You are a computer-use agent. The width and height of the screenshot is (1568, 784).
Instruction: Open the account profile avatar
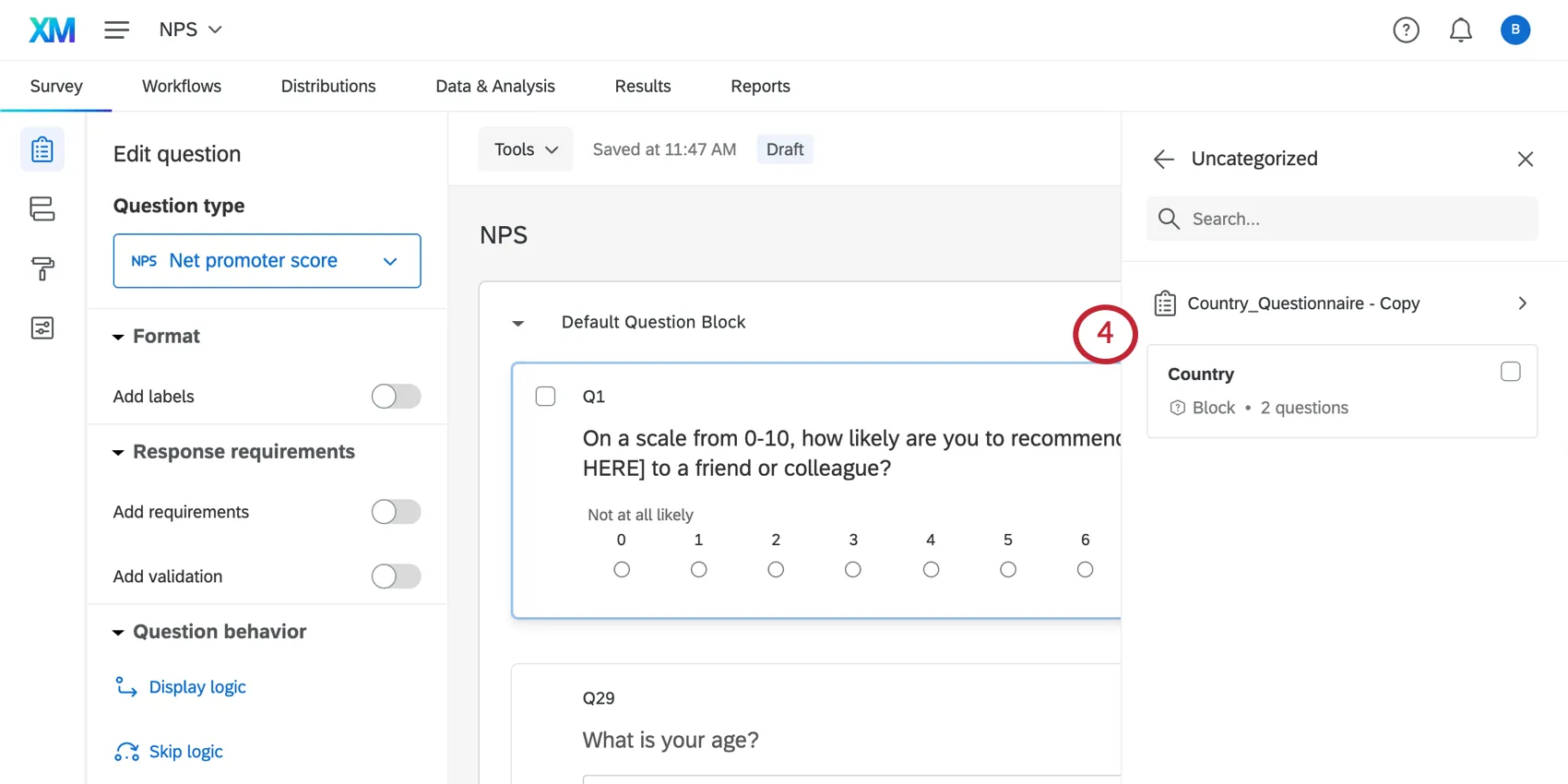coord(1515,30)
